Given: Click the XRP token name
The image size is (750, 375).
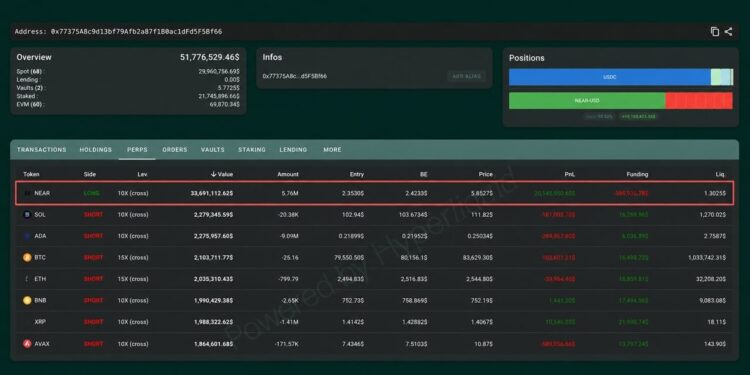Looking at the screenshot, I should coord(40,322).
